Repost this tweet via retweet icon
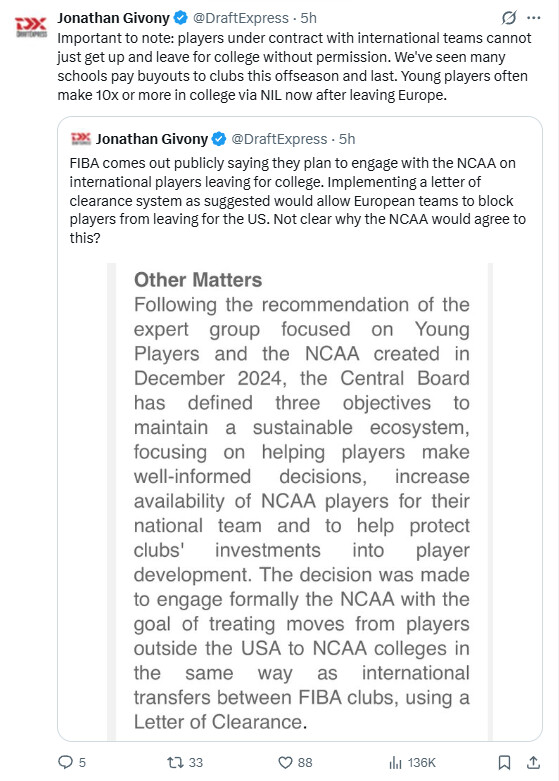This screenshot has height=781, width=559. (x=175, y=762)
